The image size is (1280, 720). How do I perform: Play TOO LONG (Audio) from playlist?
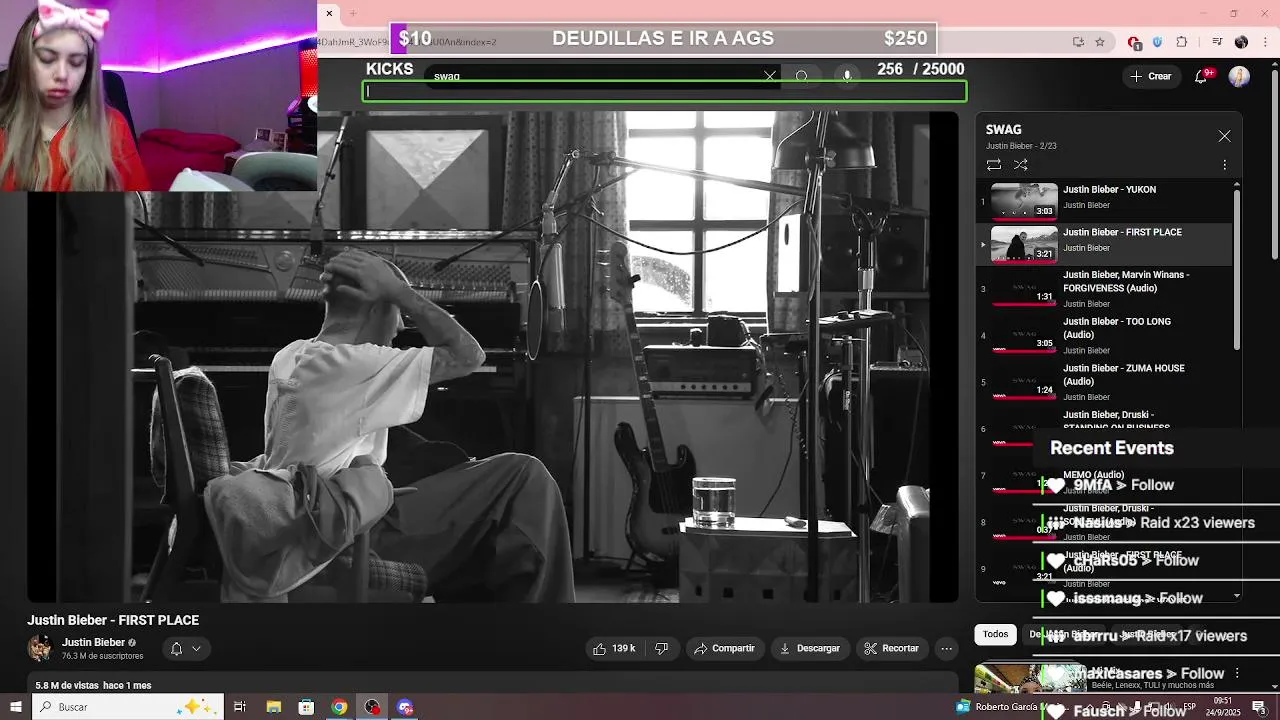pyautogui.click(x=1104, y=335)
